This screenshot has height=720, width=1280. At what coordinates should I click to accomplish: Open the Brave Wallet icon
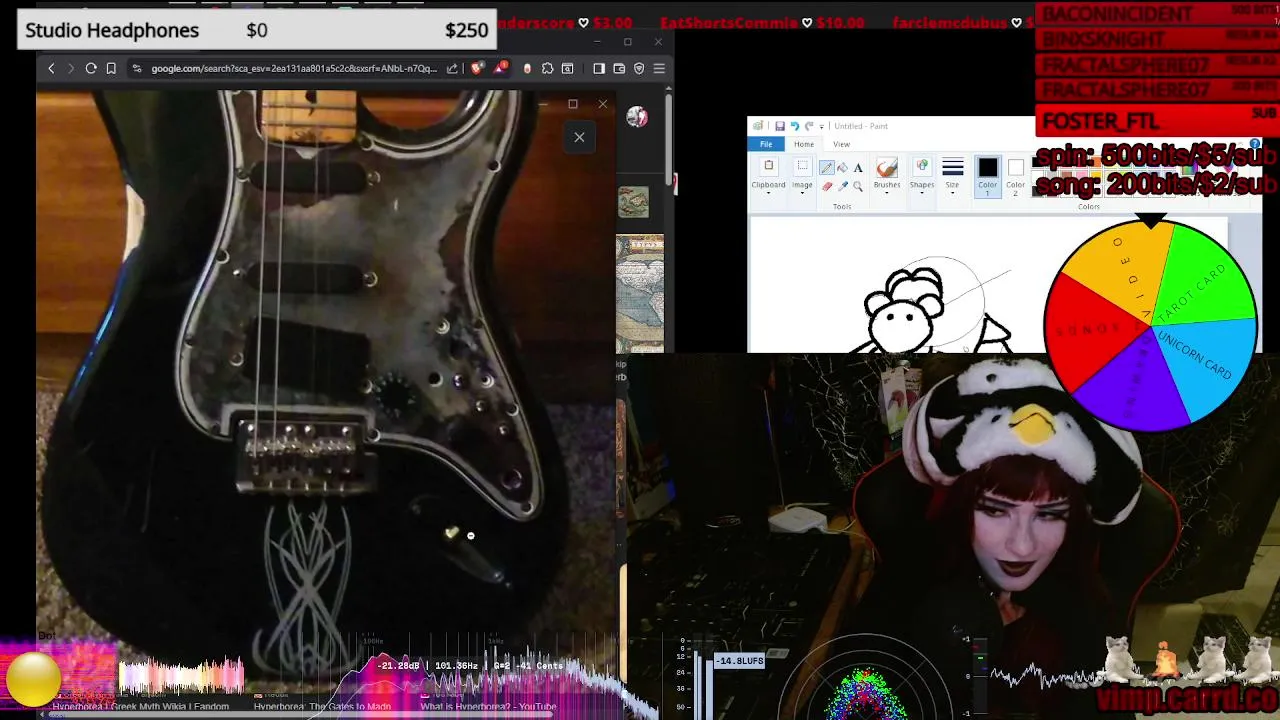(x=619, y=68)
